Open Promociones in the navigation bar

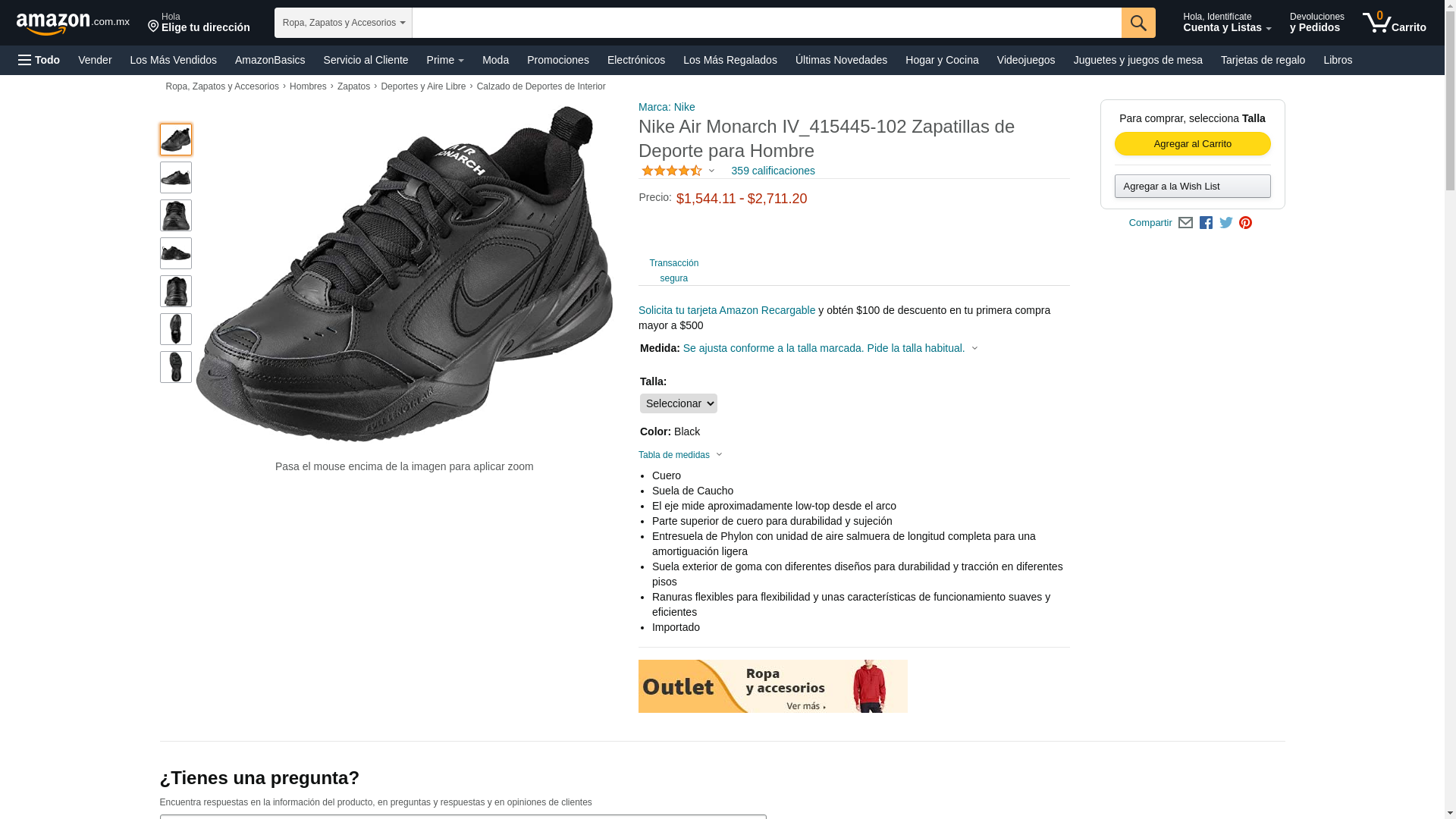tap(558, 60)
